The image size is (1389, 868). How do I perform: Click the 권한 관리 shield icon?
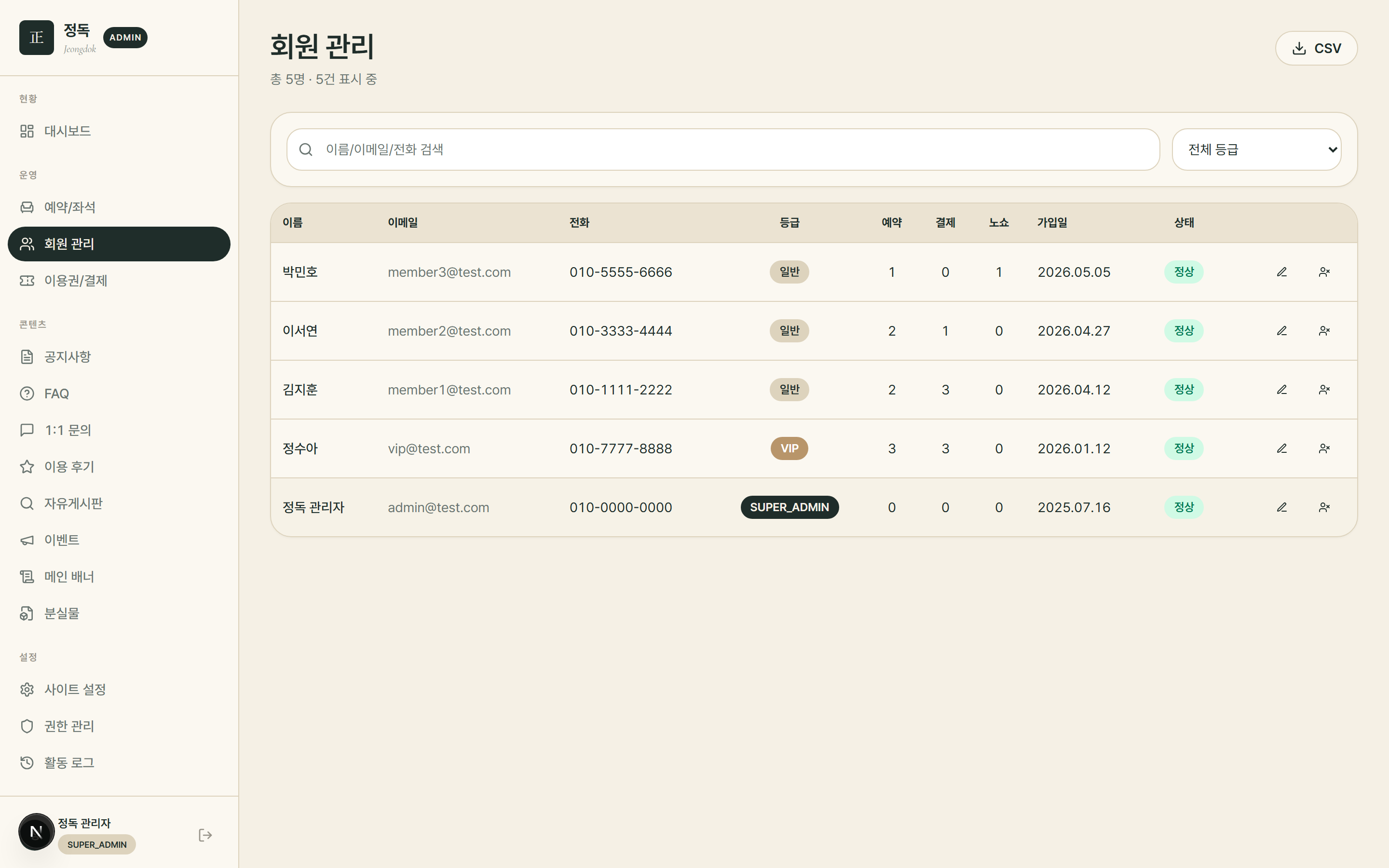tap(27, 726)
